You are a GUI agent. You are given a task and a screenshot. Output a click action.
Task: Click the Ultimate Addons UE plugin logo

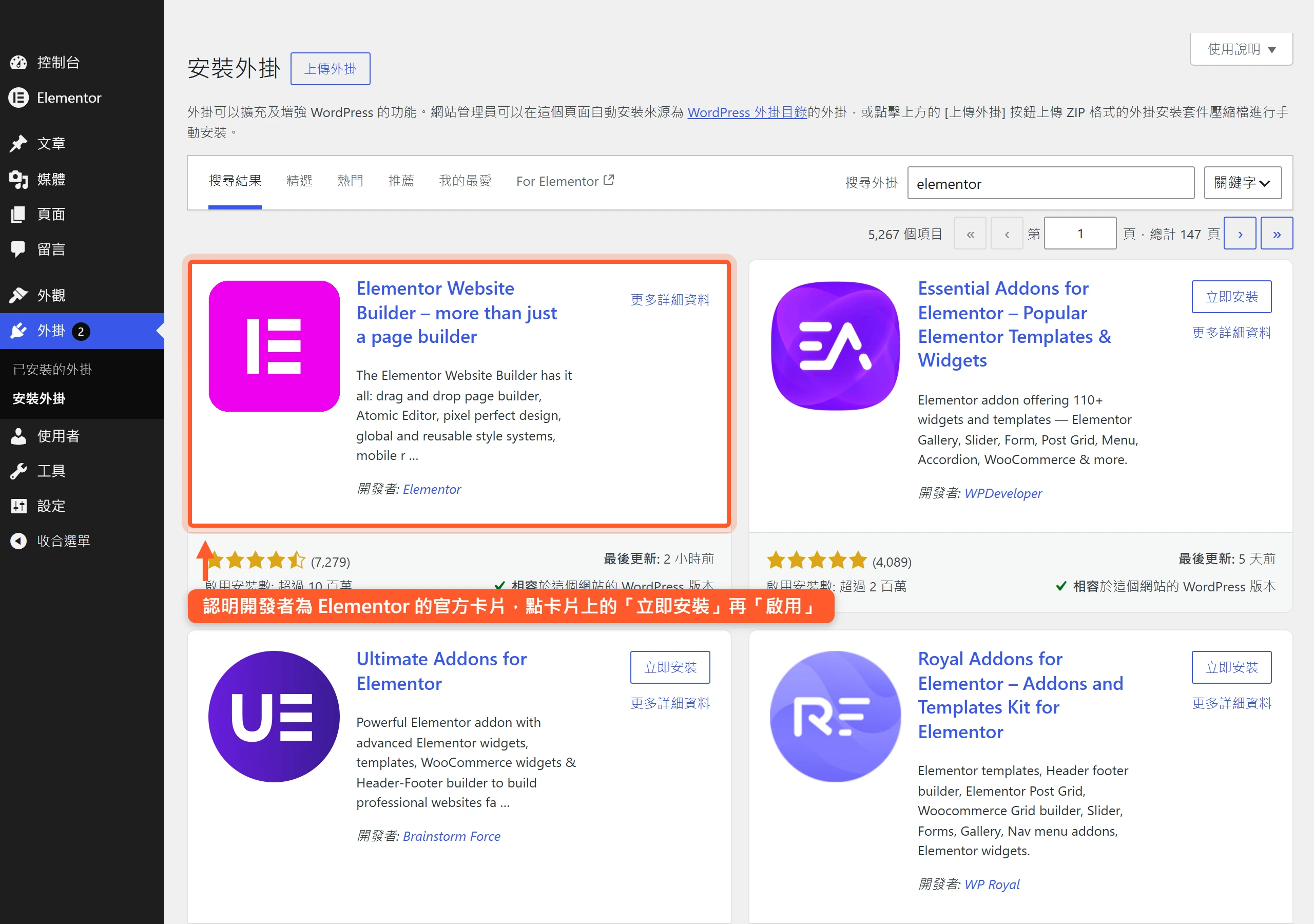click(x=274, y=716)
